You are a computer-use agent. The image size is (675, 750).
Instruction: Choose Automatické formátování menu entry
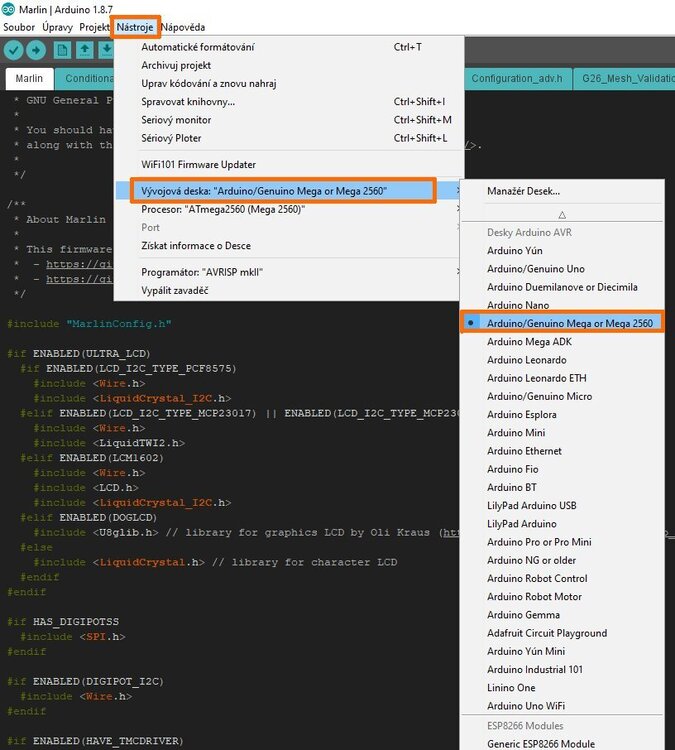tap(289, 47)
